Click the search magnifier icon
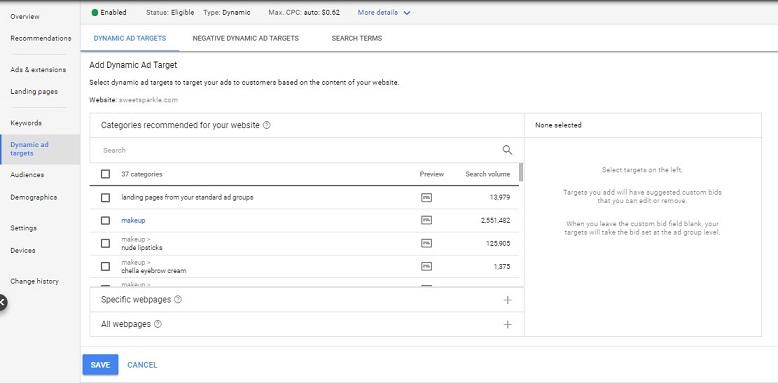 coord(507,150)
